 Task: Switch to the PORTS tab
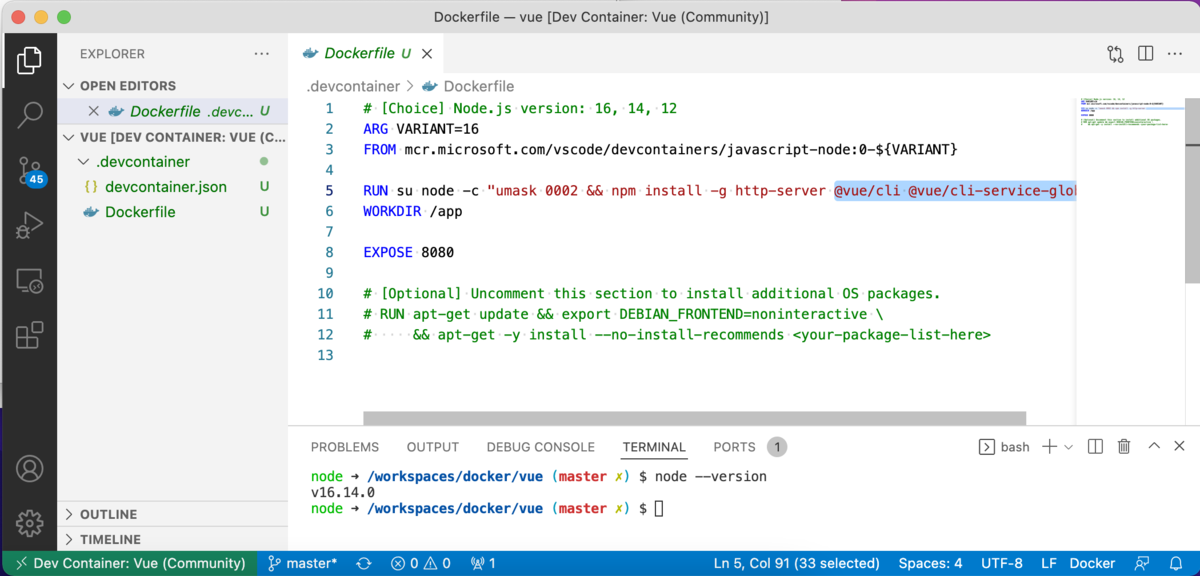[733, 447]
